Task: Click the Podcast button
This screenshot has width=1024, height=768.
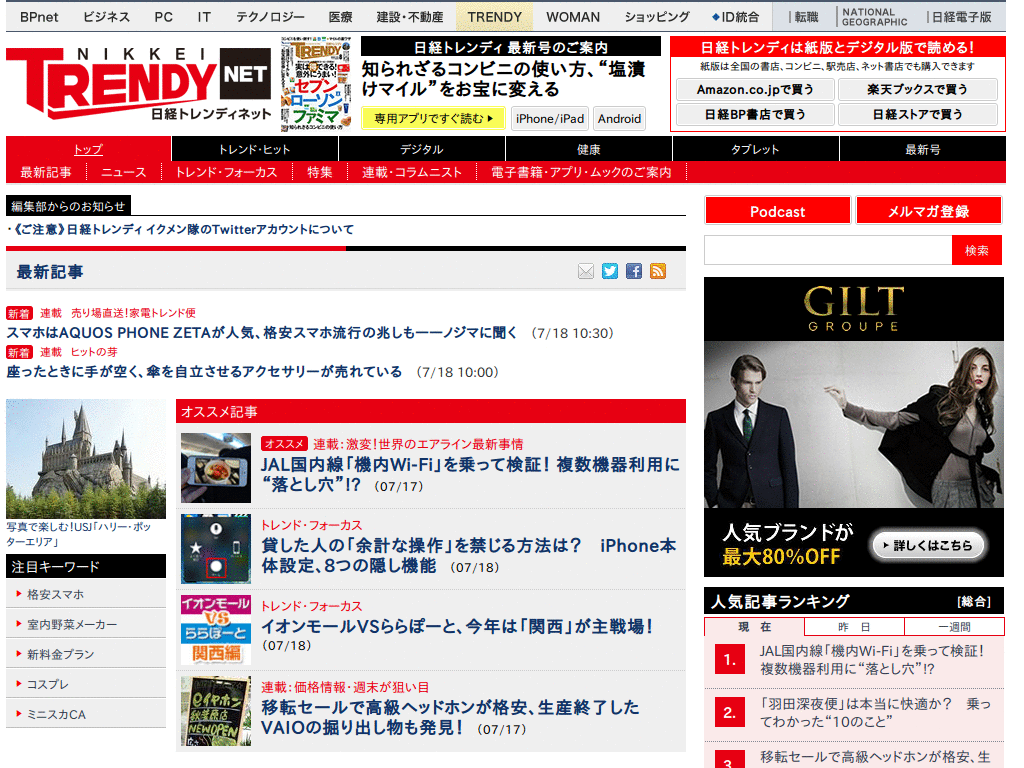Action: [777, 211]
